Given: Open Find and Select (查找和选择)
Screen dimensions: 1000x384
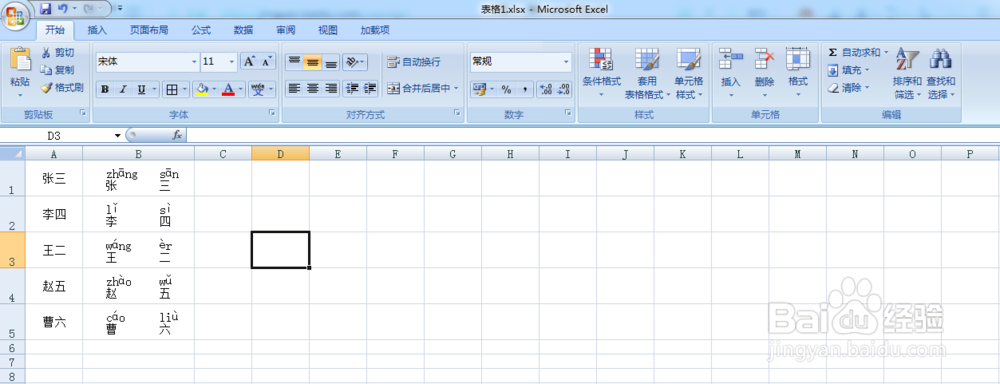Looking at the screenshot, I should [941, 73].
